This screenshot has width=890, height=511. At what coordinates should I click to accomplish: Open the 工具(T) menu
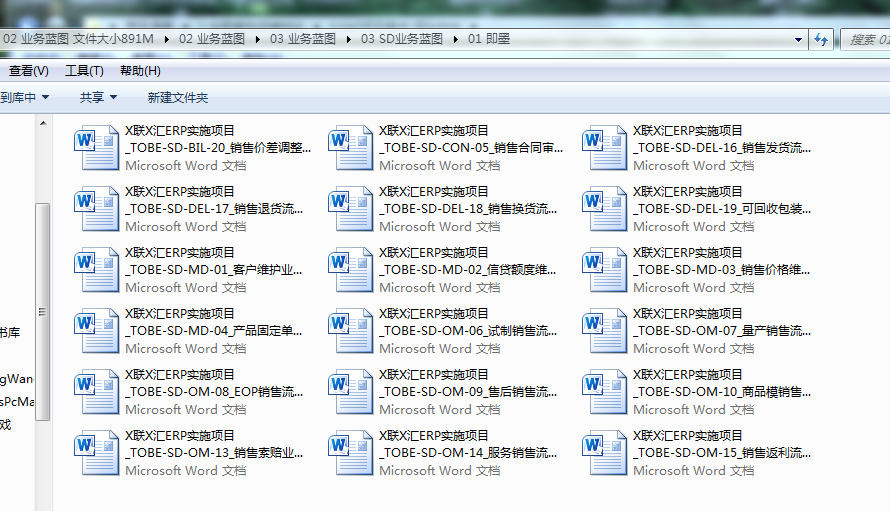click(x=84, y=71)
